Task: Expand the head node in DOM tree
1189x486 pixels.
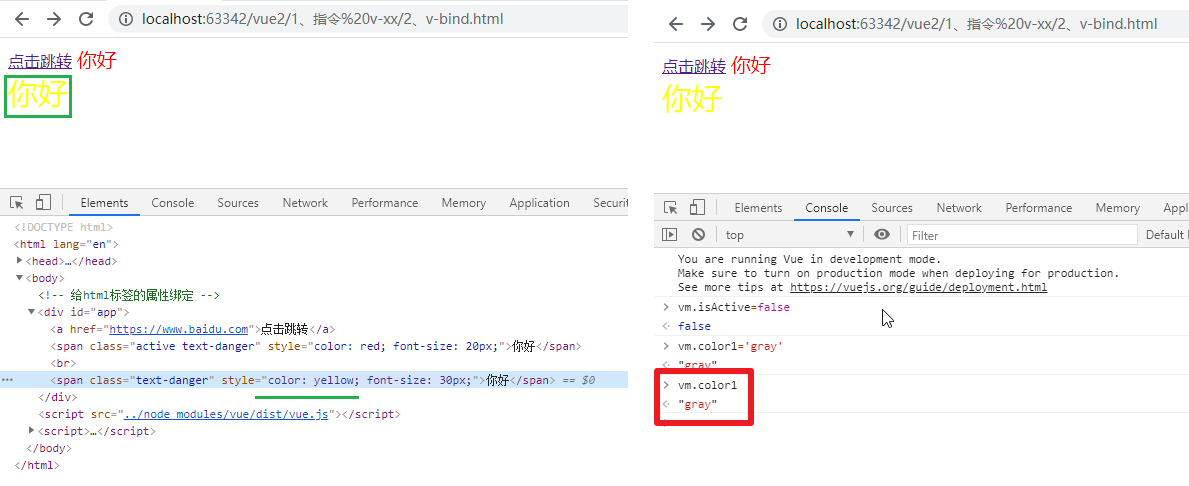Action: tap(20, 261)
